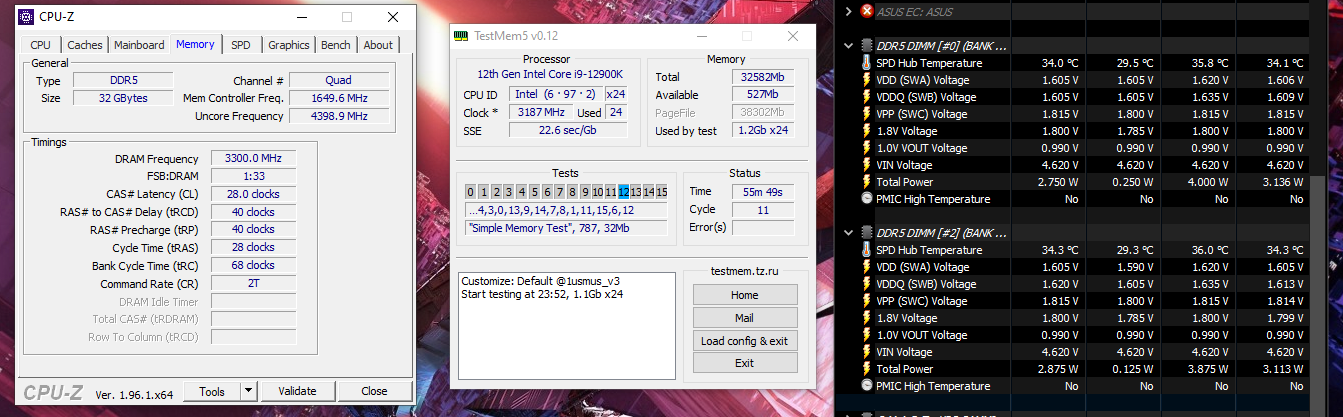Click bolt icon of DIMM [#2] Total Power
The height and width of the screenshot is (417, 1343).
point(866,369)
